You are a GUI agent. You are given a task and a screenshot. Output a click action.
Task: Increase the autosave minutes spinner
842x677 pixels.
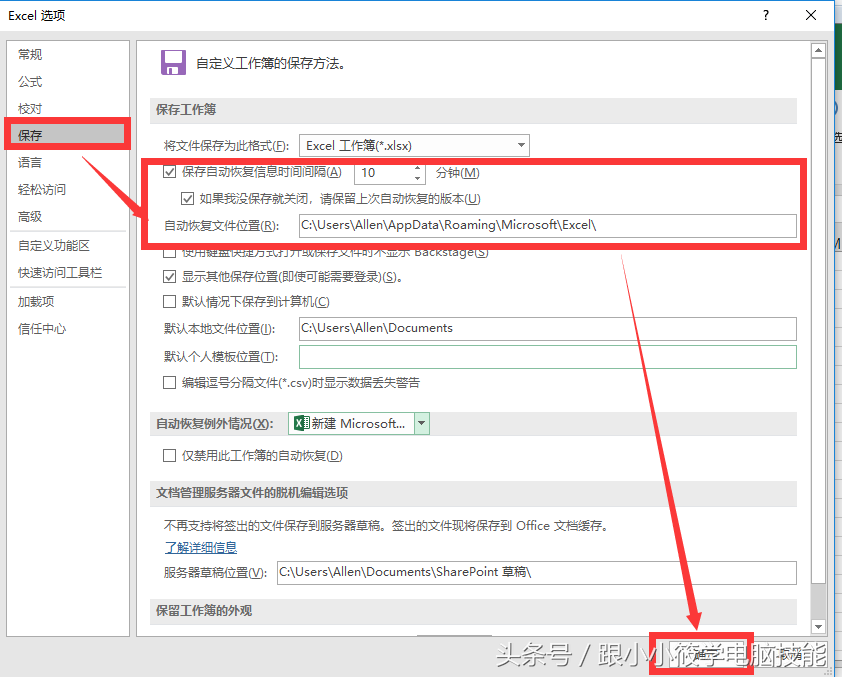point(418,168)
